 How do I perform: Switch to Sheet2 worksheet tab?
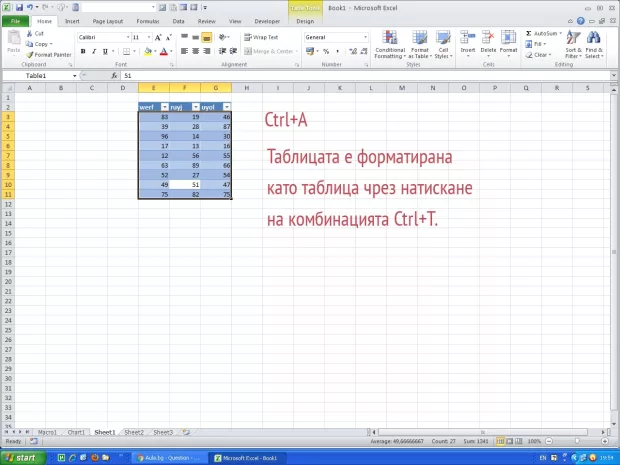click(x=134, y=432)
